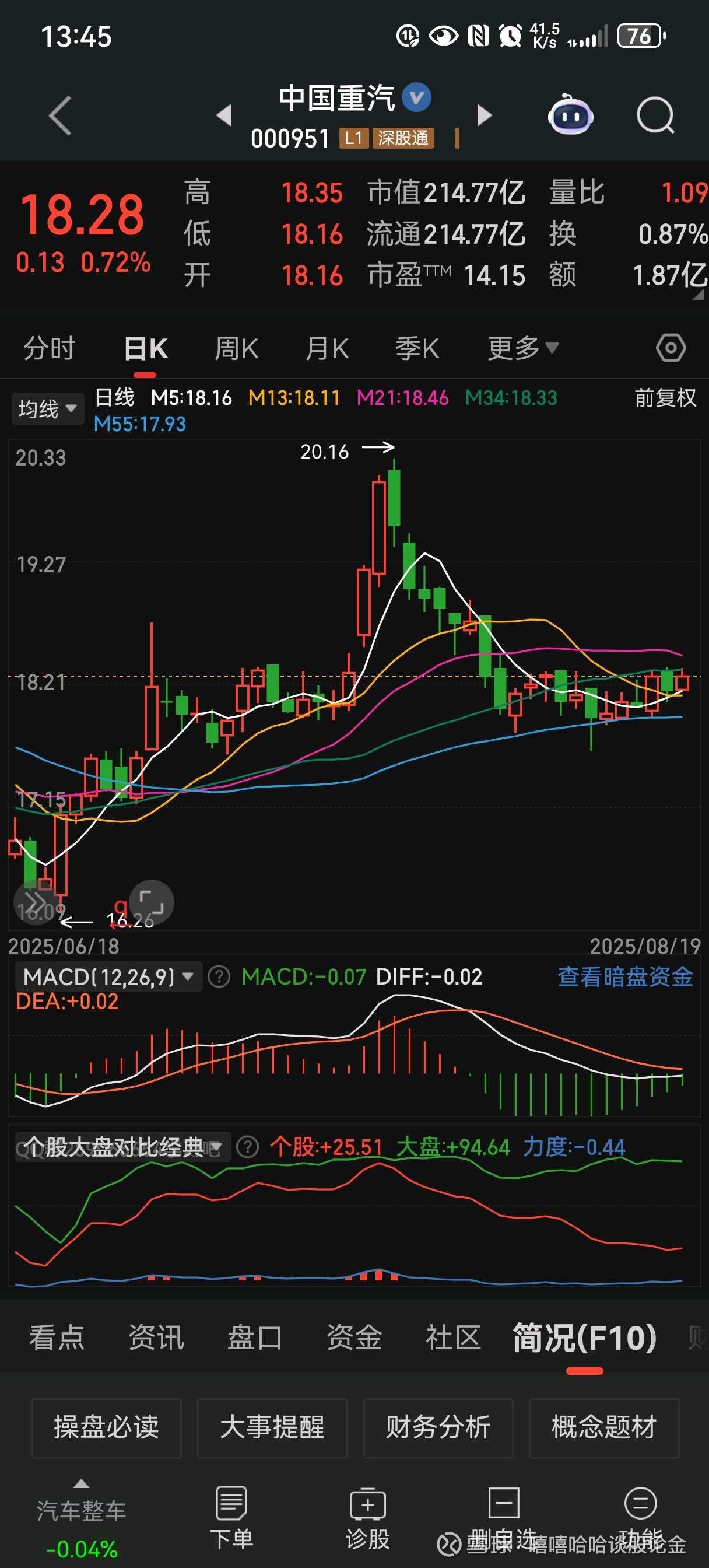Tap the 下单 order icon
The width and height of the screenshot is (709, 1568).
tap(231, 1517)
